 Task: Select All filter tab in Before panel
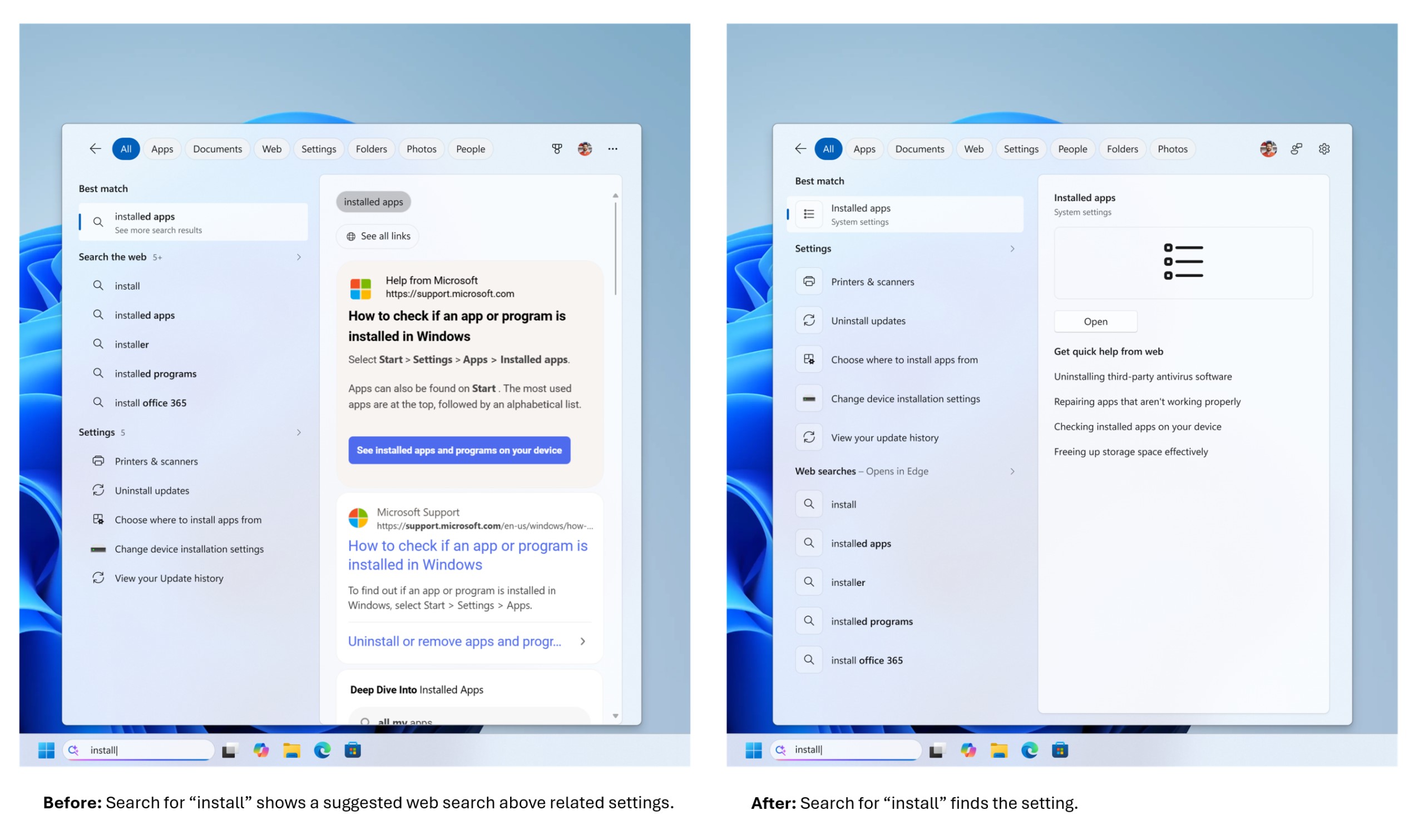click(126, 149)
